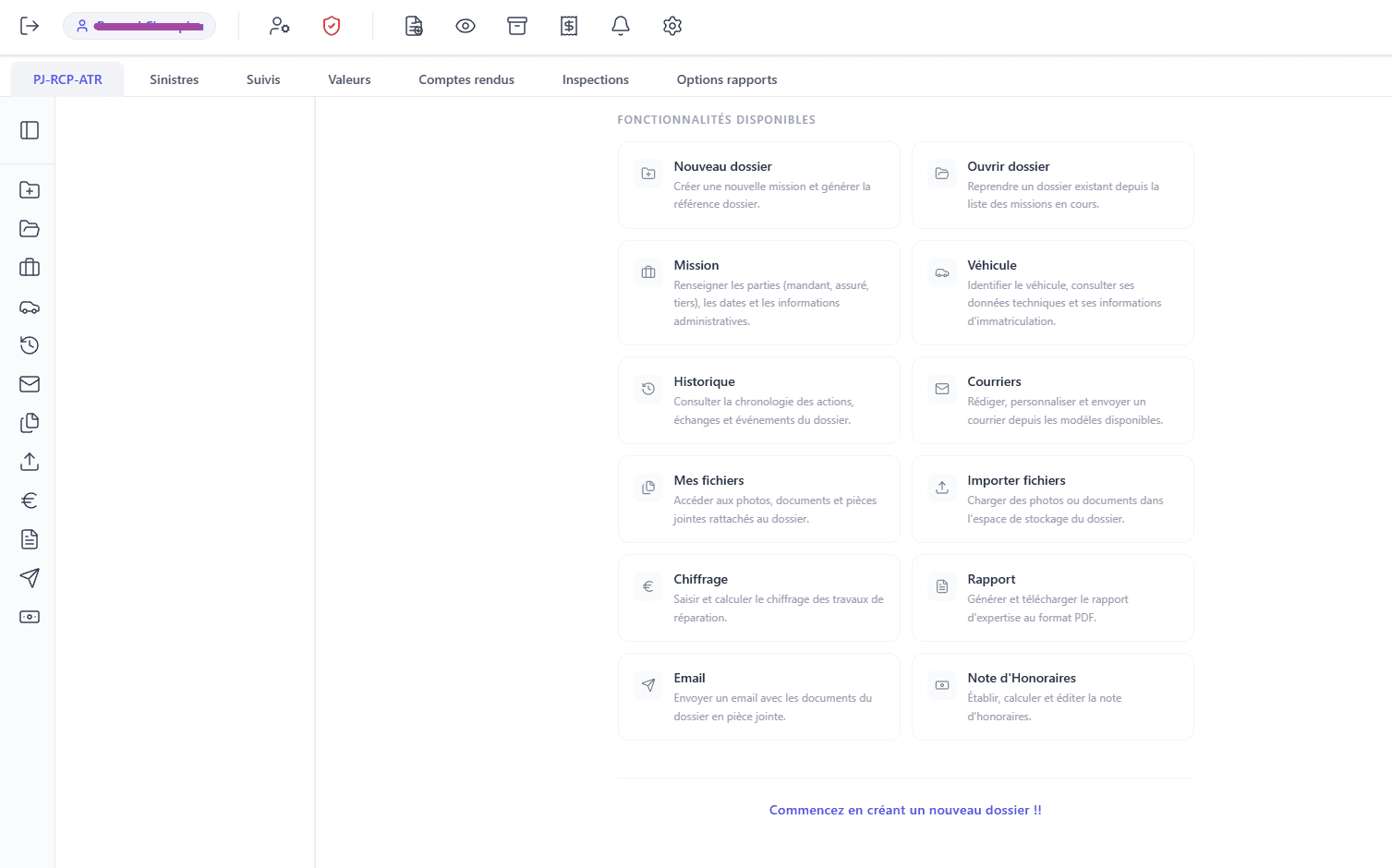The width and height of the screenshot is (1392, 868).
Task: Click the new folder plus icon in sidebar
Action: coord(30,190)
